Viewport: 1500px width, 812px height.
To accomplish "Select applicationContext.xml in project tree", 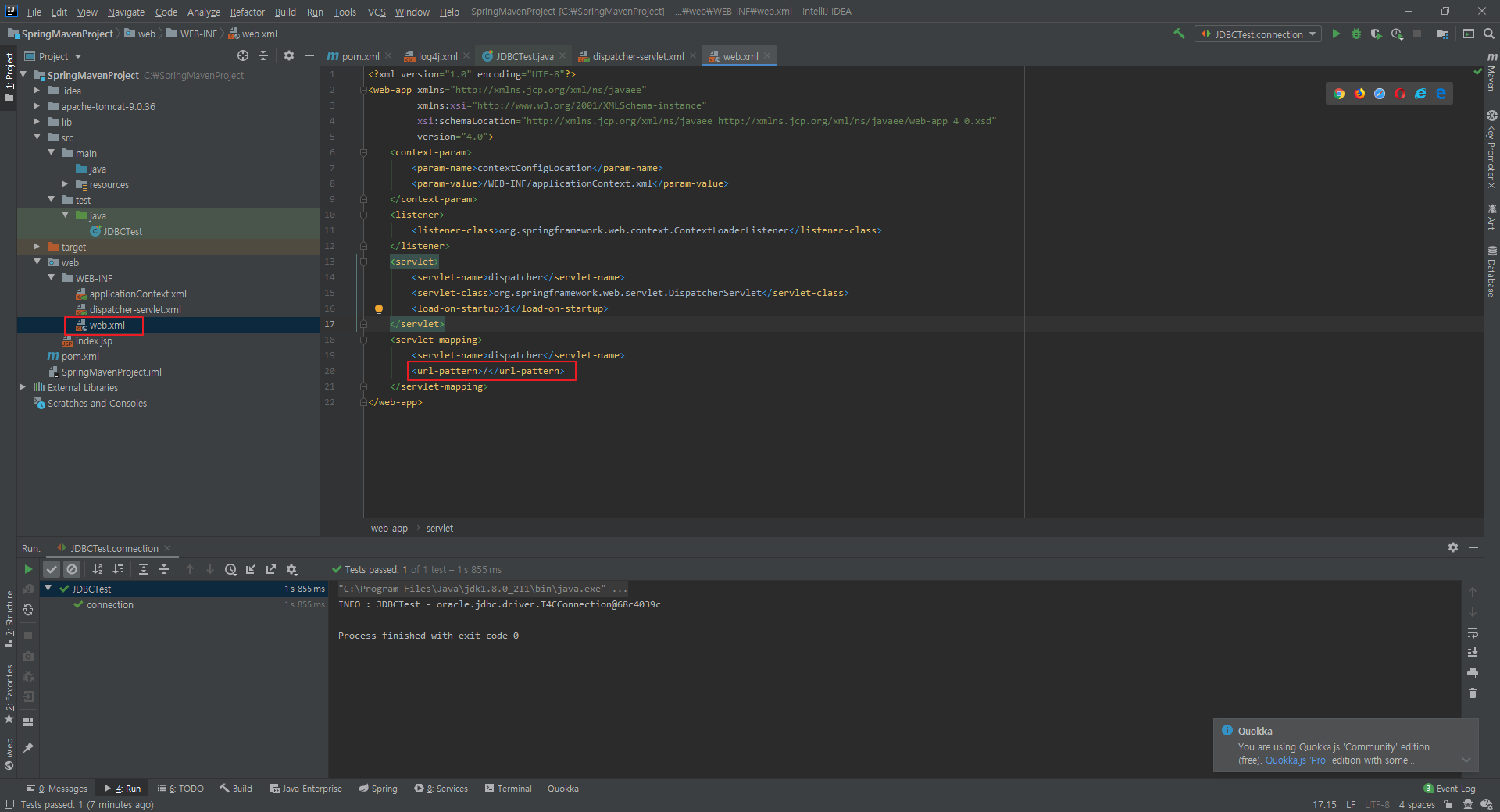I will pyautogui.click(x=137, y=294).
